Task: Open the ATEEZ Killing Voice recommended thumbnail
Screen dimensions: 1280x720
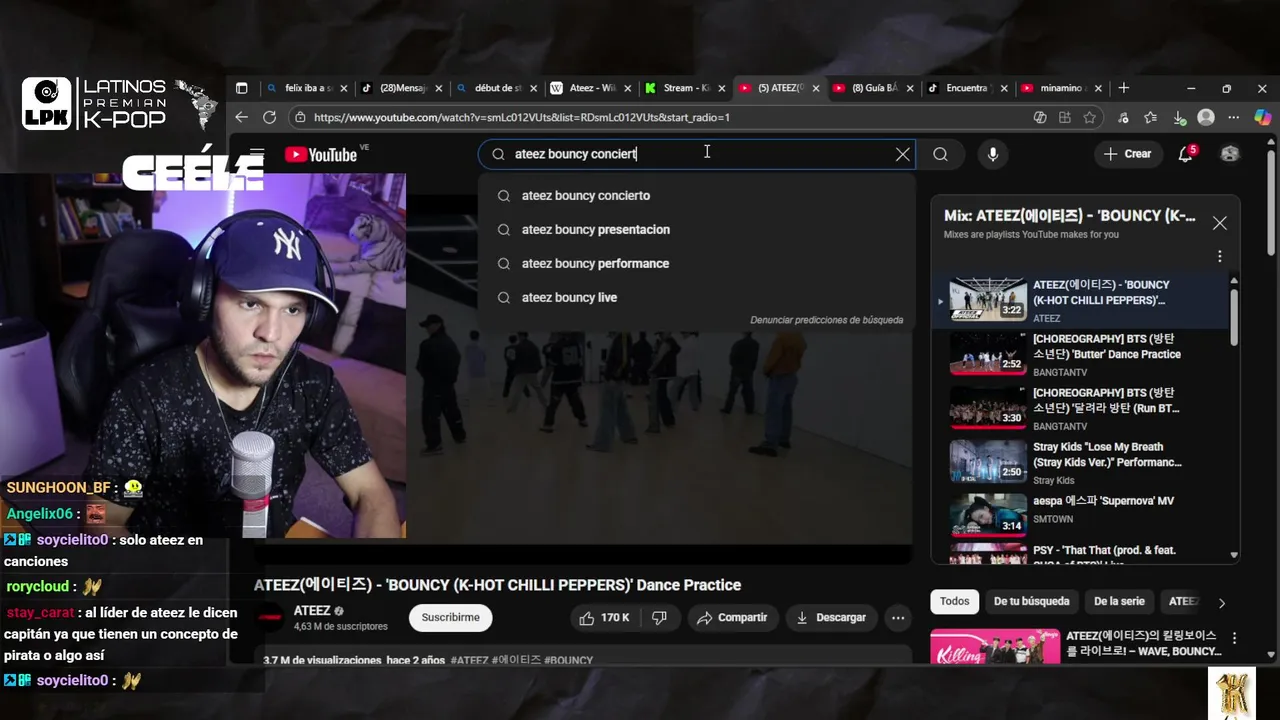Action: tap(994, 647)
